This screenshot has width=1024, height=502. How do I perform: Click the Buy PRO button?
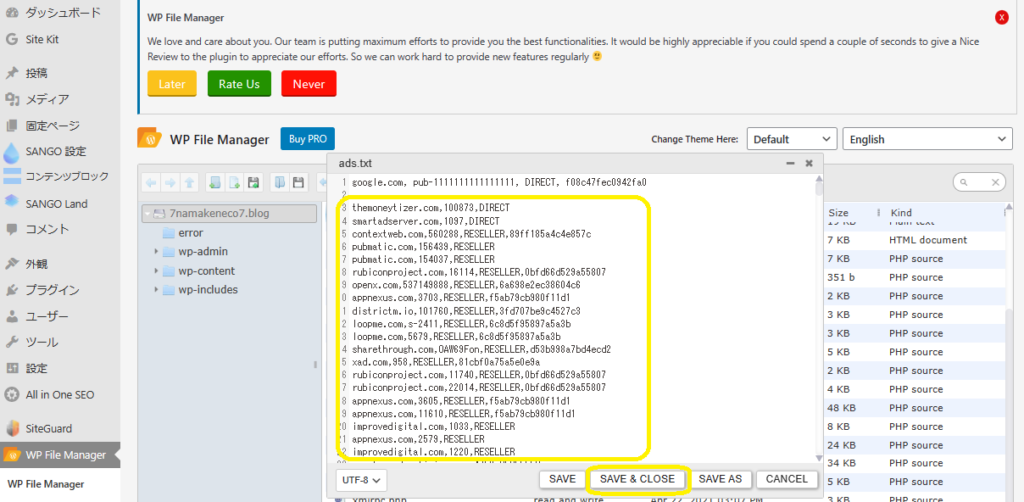coord(308,139)
